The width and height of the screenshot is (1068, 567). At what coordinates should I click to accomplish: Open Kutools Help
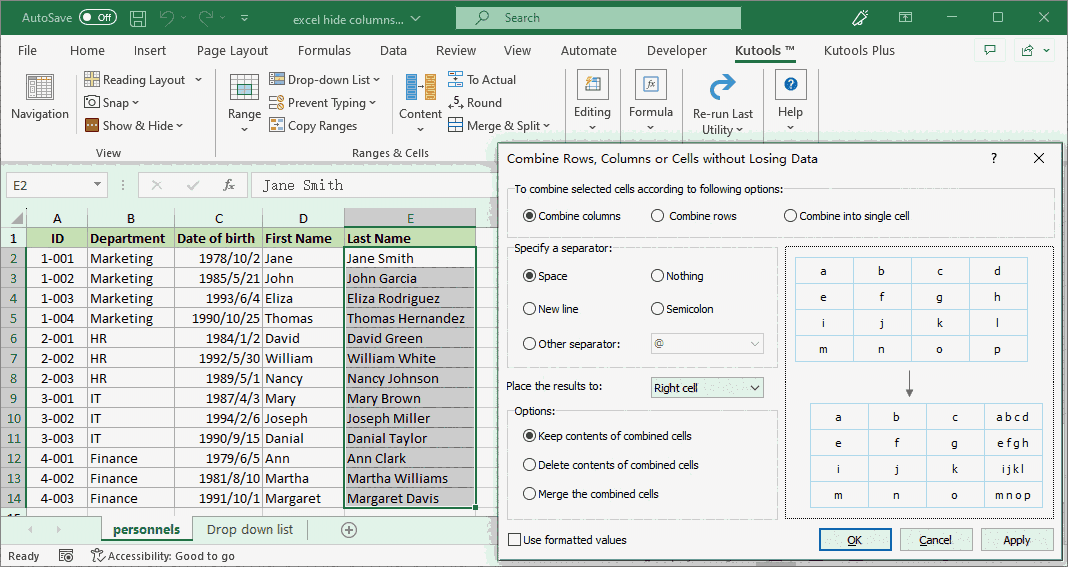click(790, 101)
